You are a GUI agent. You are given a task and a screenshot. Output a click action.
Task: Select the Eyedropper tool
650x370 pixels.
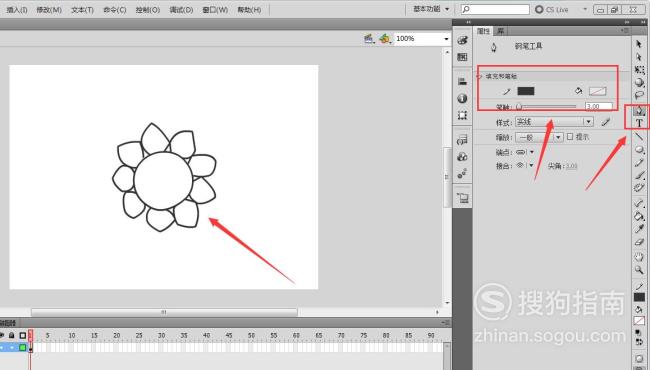[x=639, y=229]
